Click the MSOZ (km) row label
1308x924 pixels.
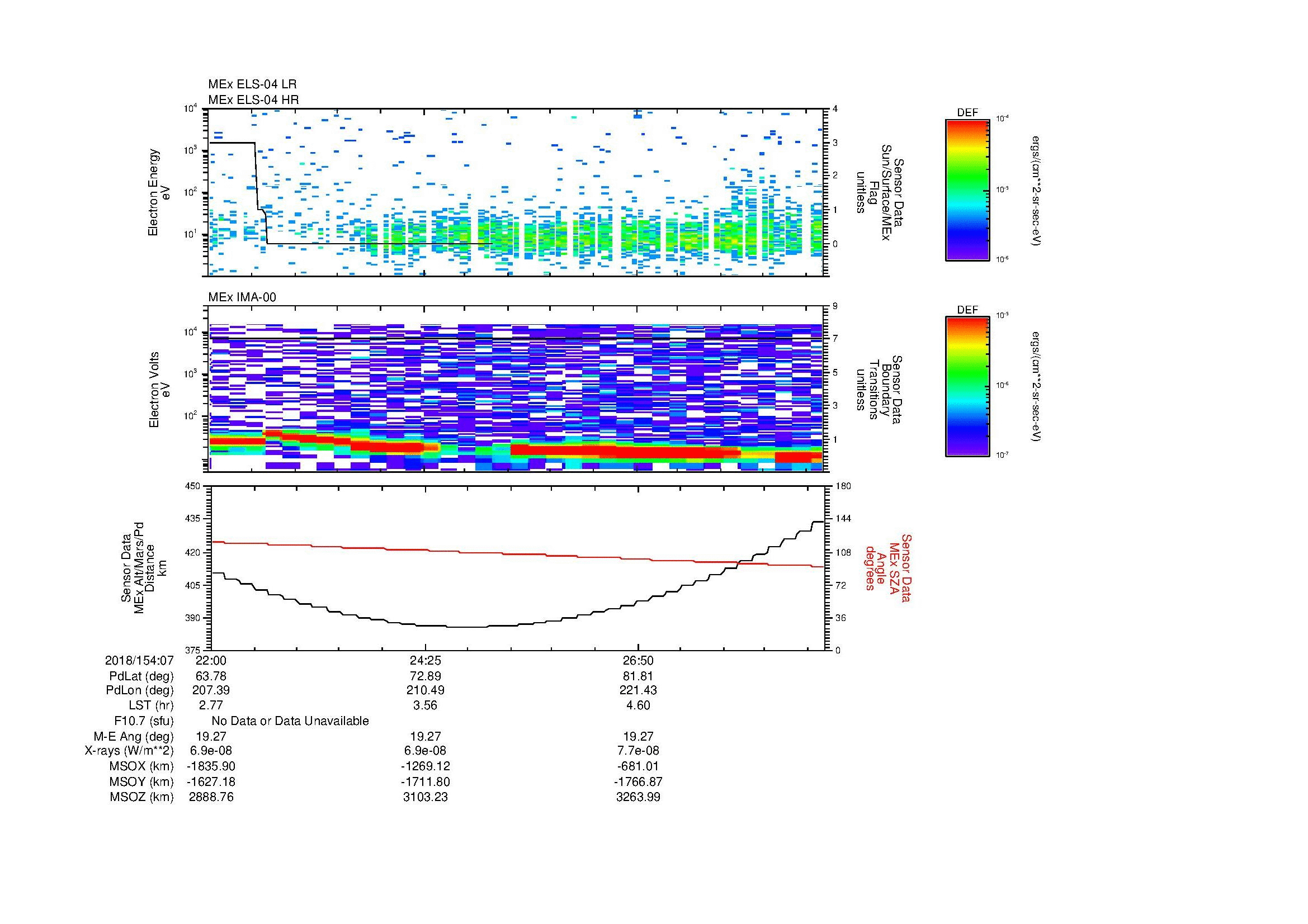tap(141, 797)
